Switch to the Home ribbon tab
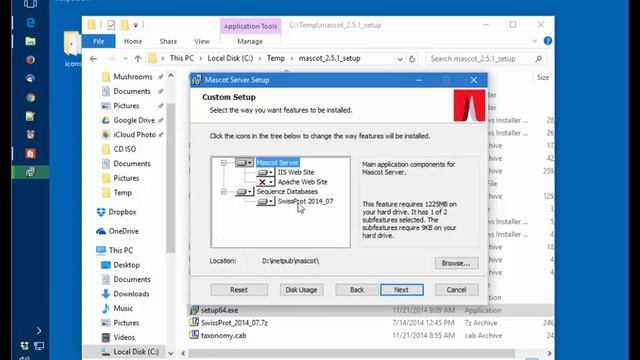Screen dimensions: 640x360 click(133, 41)
